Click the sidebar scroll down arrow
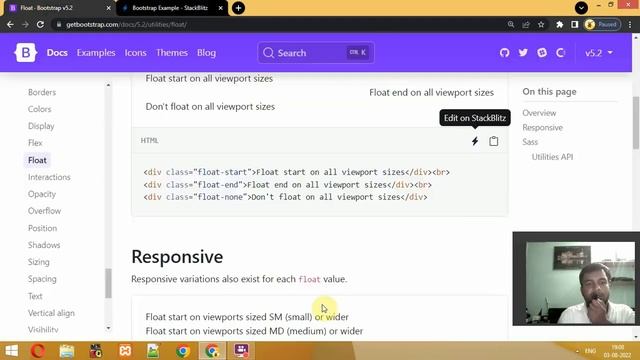Screen dimensions: 640x360 tap(108, 328)
